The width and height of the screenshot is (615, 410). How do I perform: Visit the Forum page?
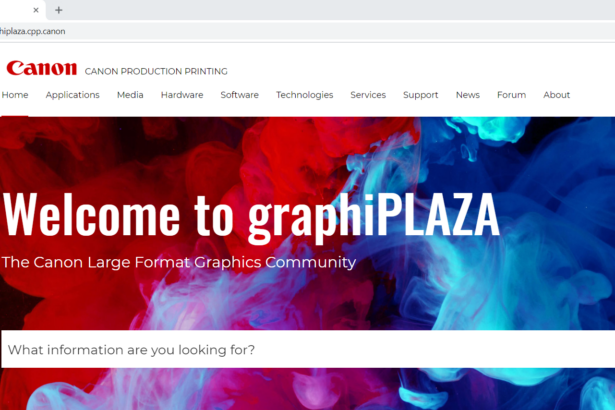(511, 95)
